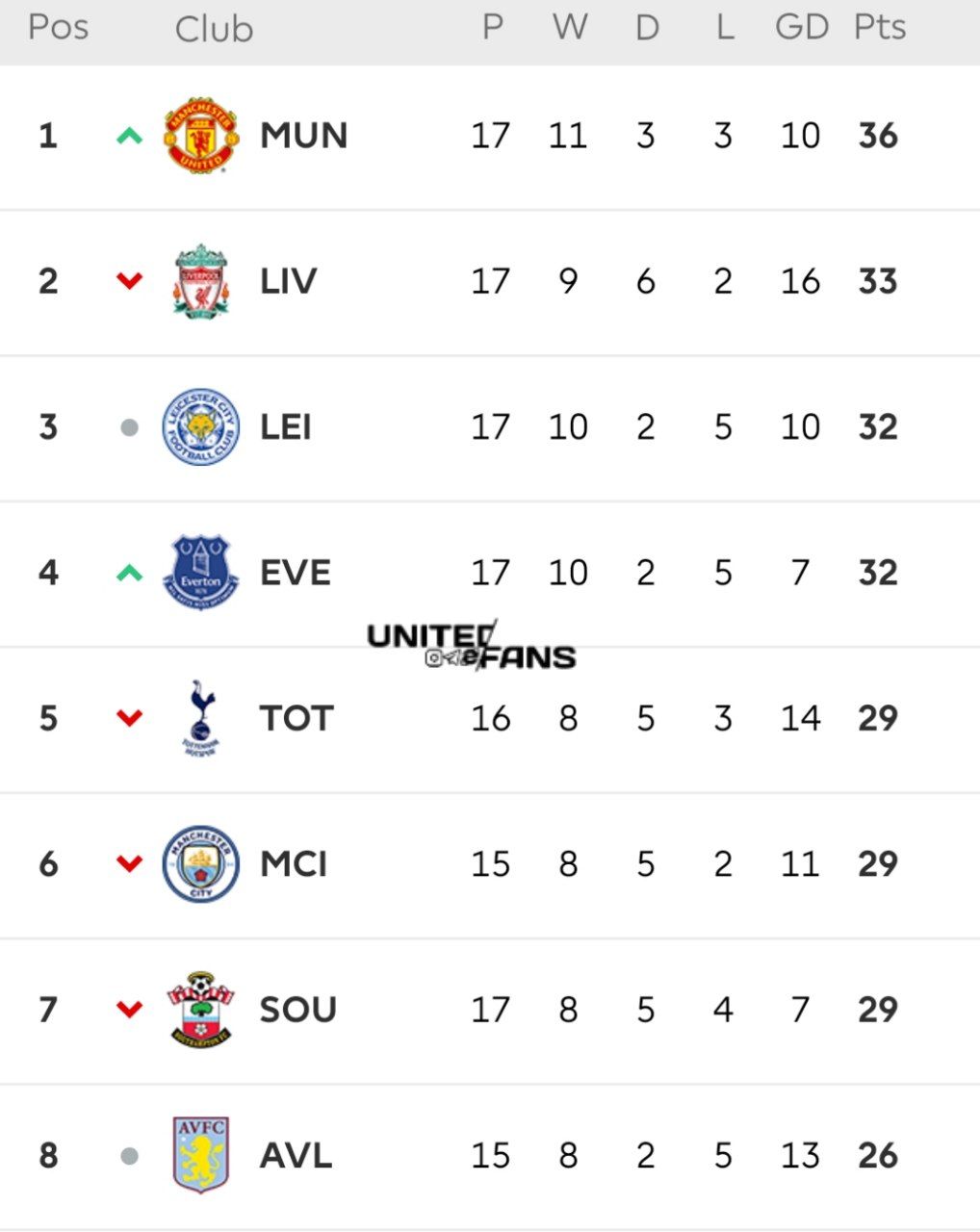Select grey unchanged dot beside LEI
This screenshot has width=980, height=1232.
tap(129, 427)
